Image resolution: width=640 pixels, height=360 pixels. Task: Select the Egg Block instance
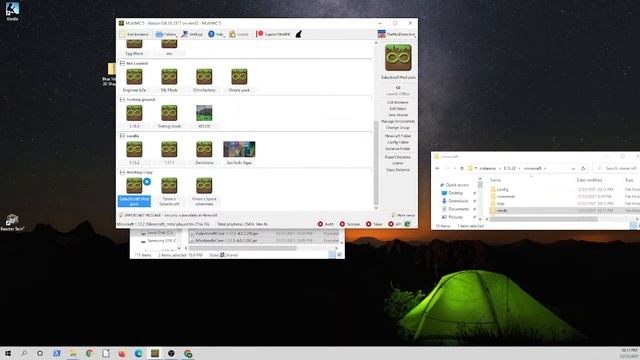point(134,48)
